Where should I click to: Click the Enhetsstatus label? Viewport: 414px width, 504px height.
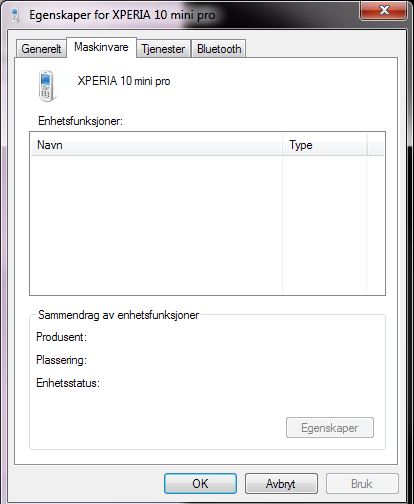click(x=68, y=383)
